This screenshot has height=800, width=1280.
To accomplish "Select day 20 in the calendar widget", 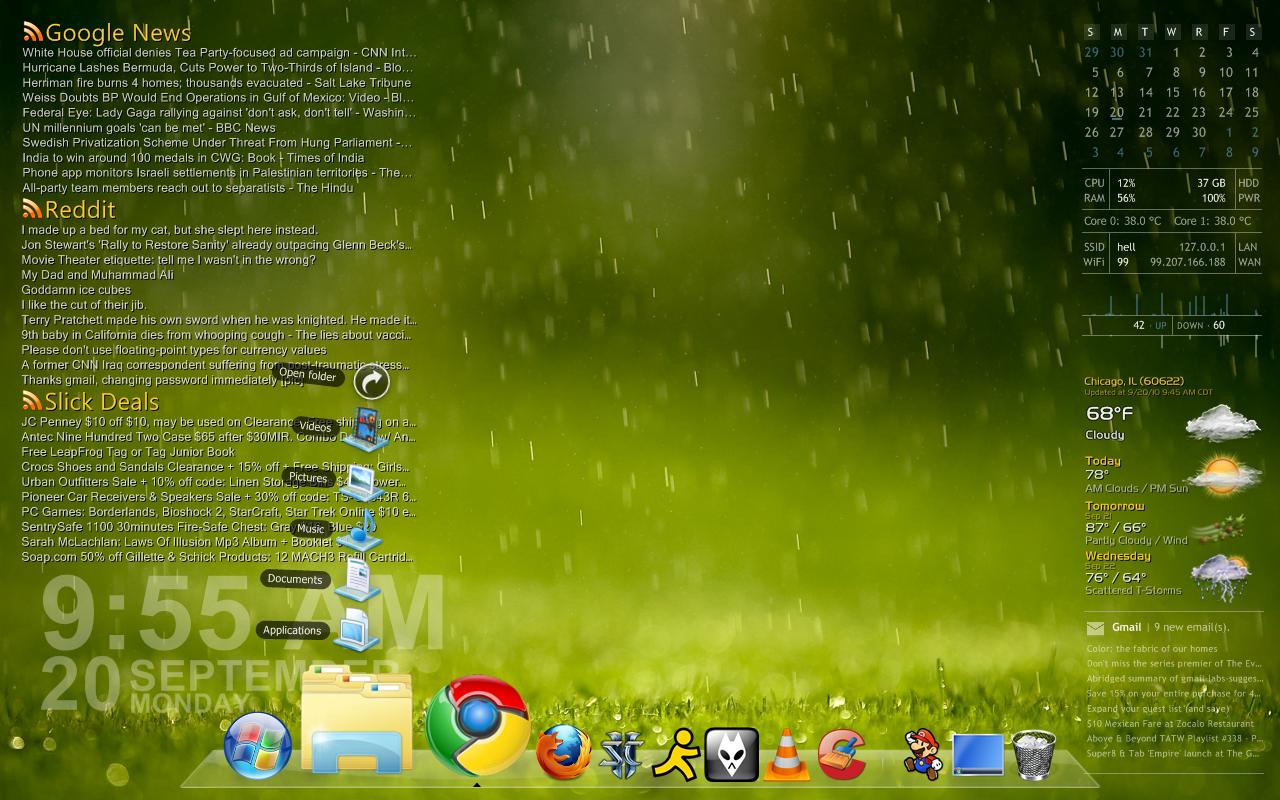I will pos(1117,113).
